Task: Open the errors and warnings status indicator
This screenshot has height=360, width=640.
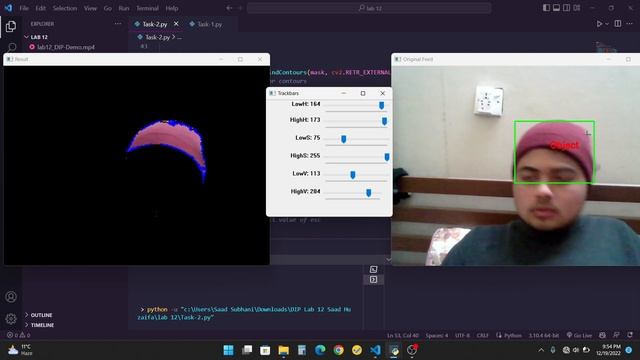Action: (18, 335)
